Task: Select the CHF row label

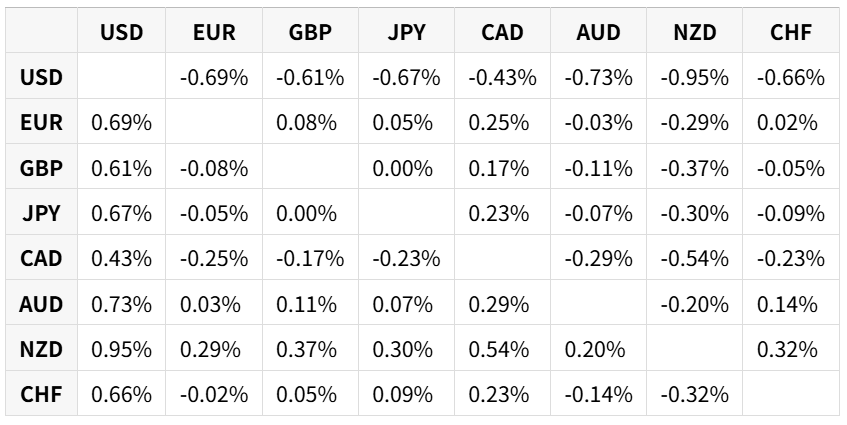Action: click(x=42, y=394)
